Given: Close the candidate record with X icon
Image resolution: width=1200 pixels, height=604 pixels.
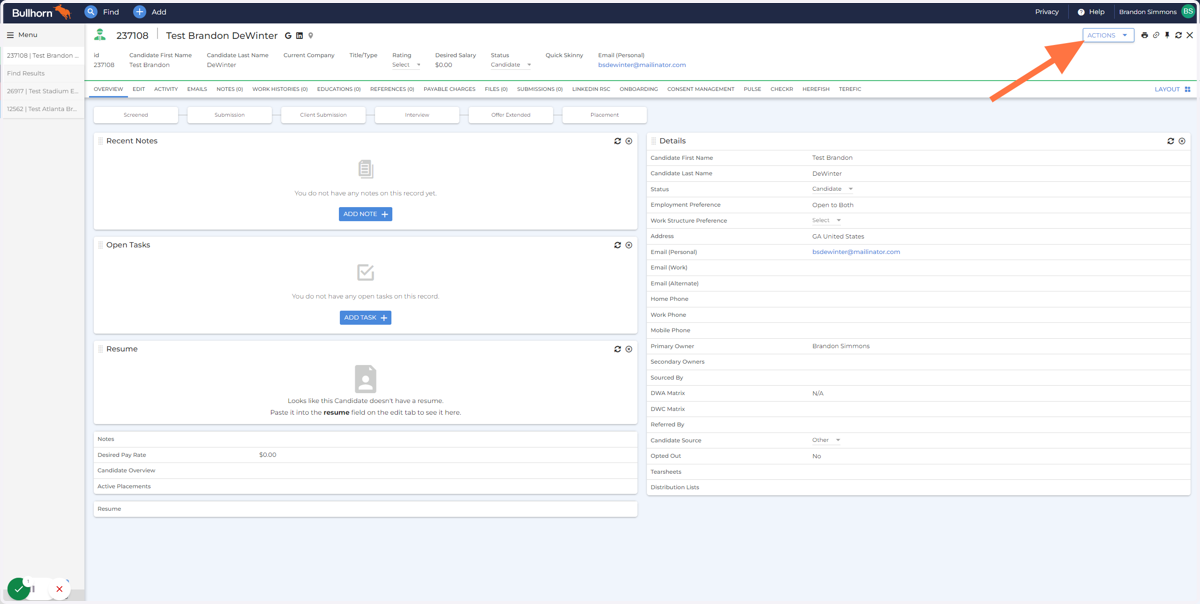Looking at the screenshot, I should coord(1190,35).
